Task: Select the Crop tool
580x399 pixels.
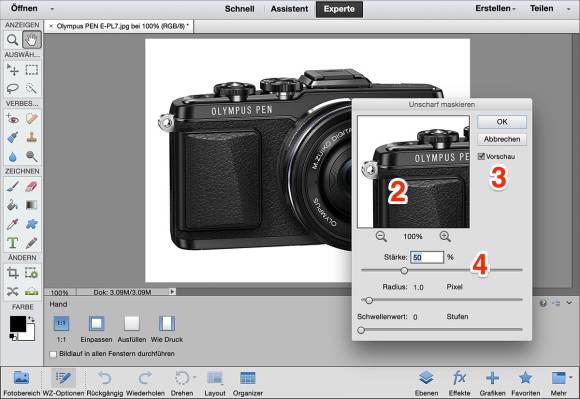Action: coord(13,273)
